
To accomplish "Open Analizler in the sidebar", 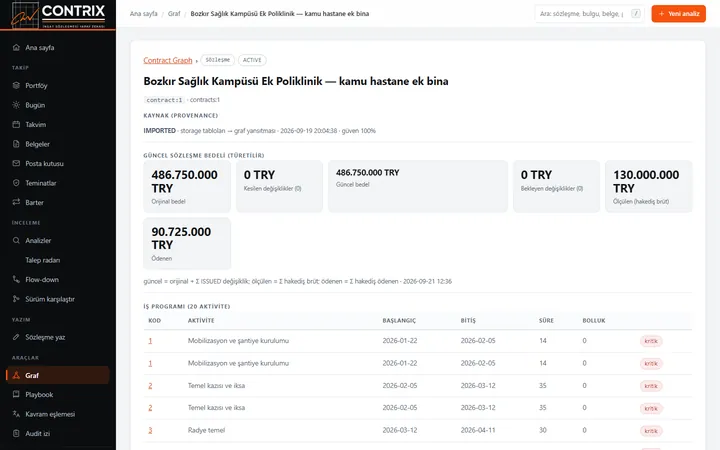I will click(58, 241).
